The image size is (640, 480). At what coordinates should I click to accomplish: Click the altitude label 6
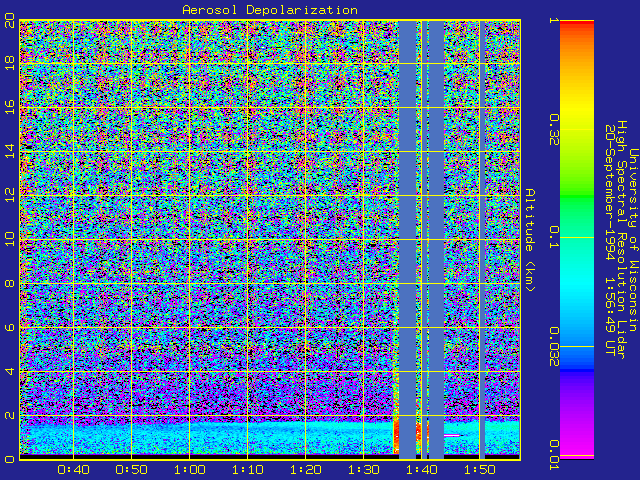click(x=9, y=327)
